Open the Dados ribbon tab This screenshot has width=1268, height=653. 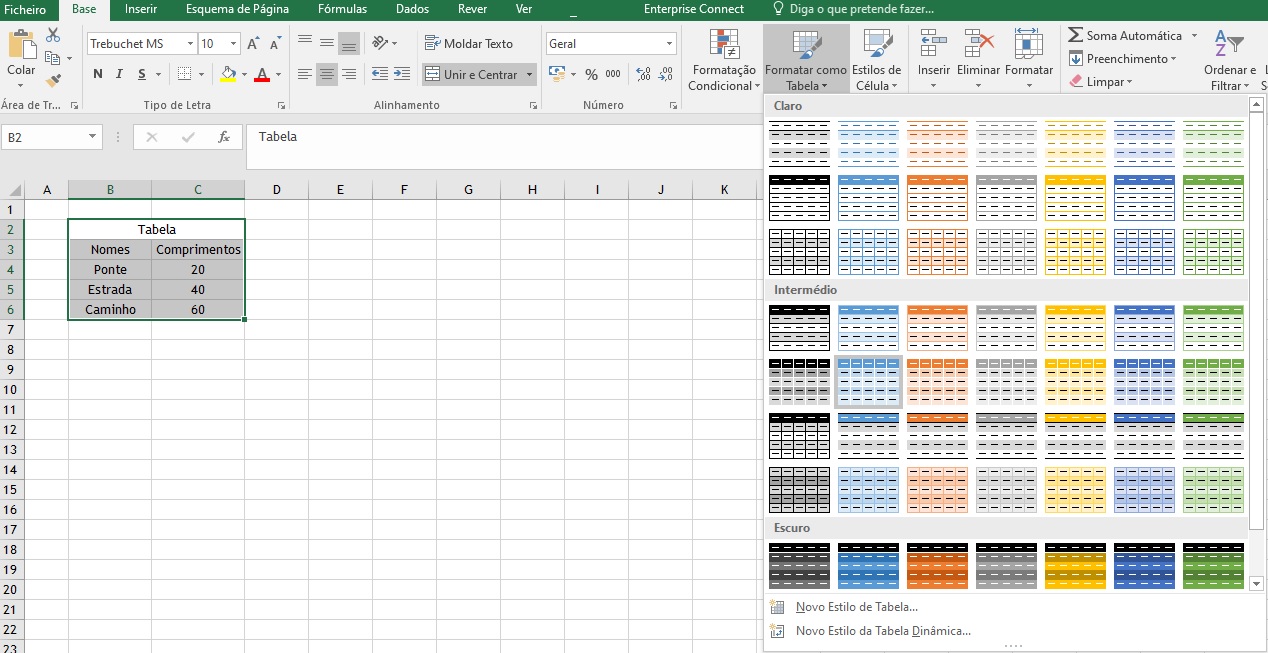[413, 9]
